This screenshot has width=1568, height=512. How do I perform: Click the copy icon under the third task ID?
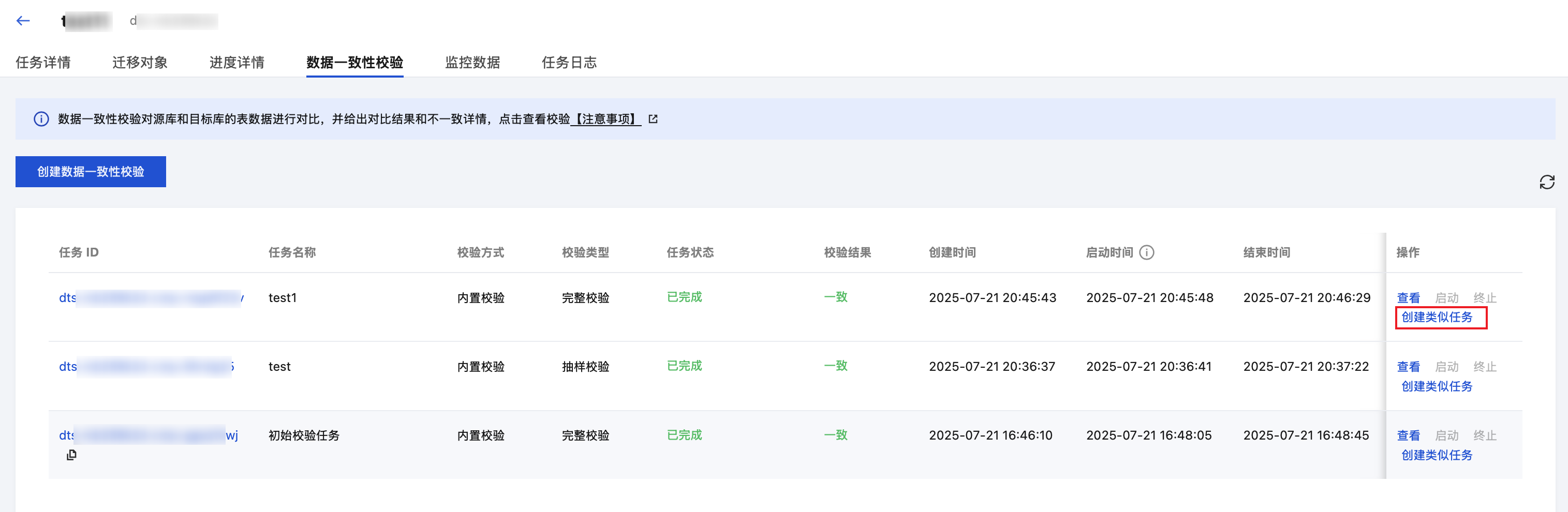[x=71, y=455]
